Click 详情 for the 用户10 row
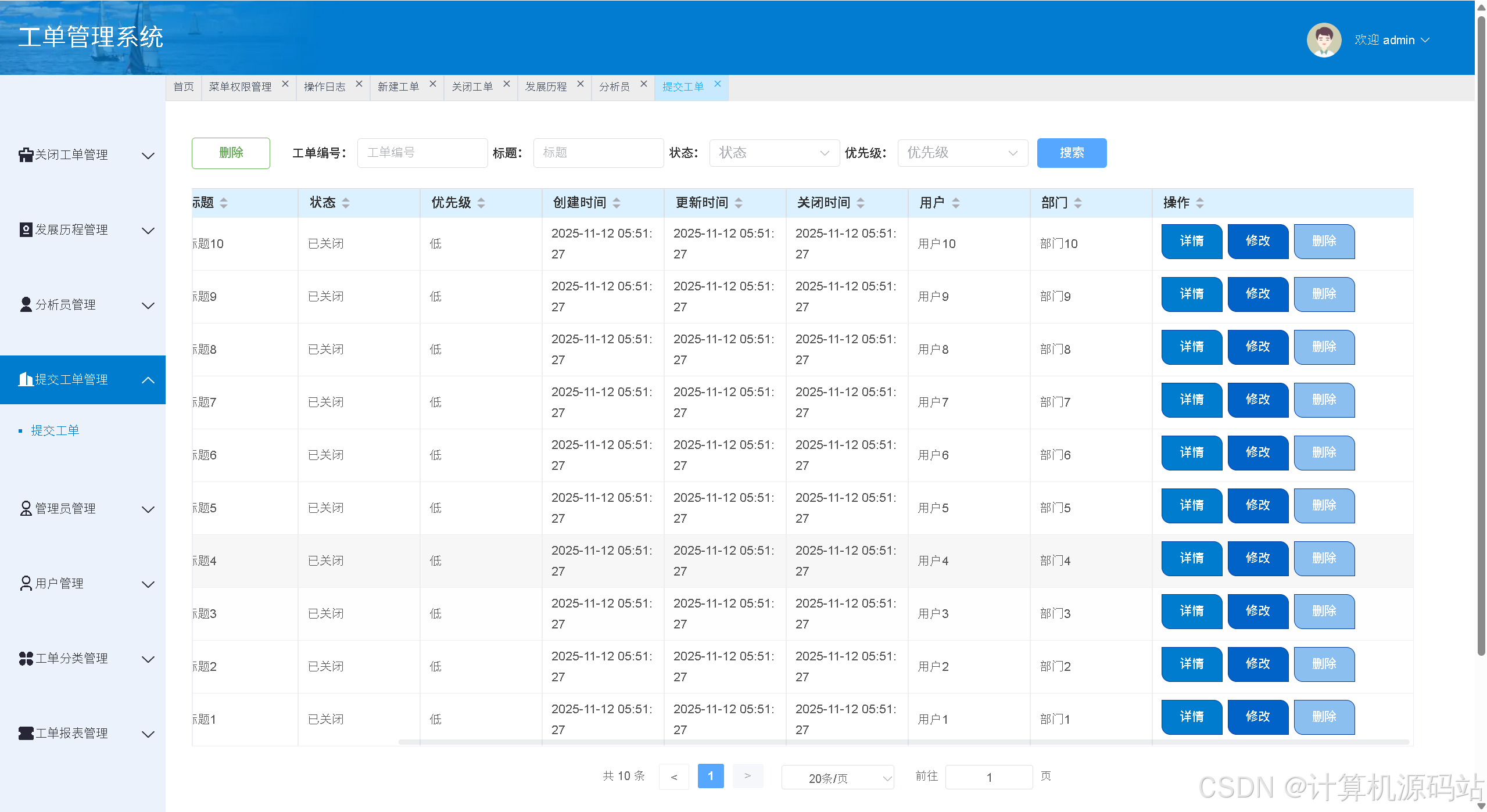1487x812 pixels. 1191,241
